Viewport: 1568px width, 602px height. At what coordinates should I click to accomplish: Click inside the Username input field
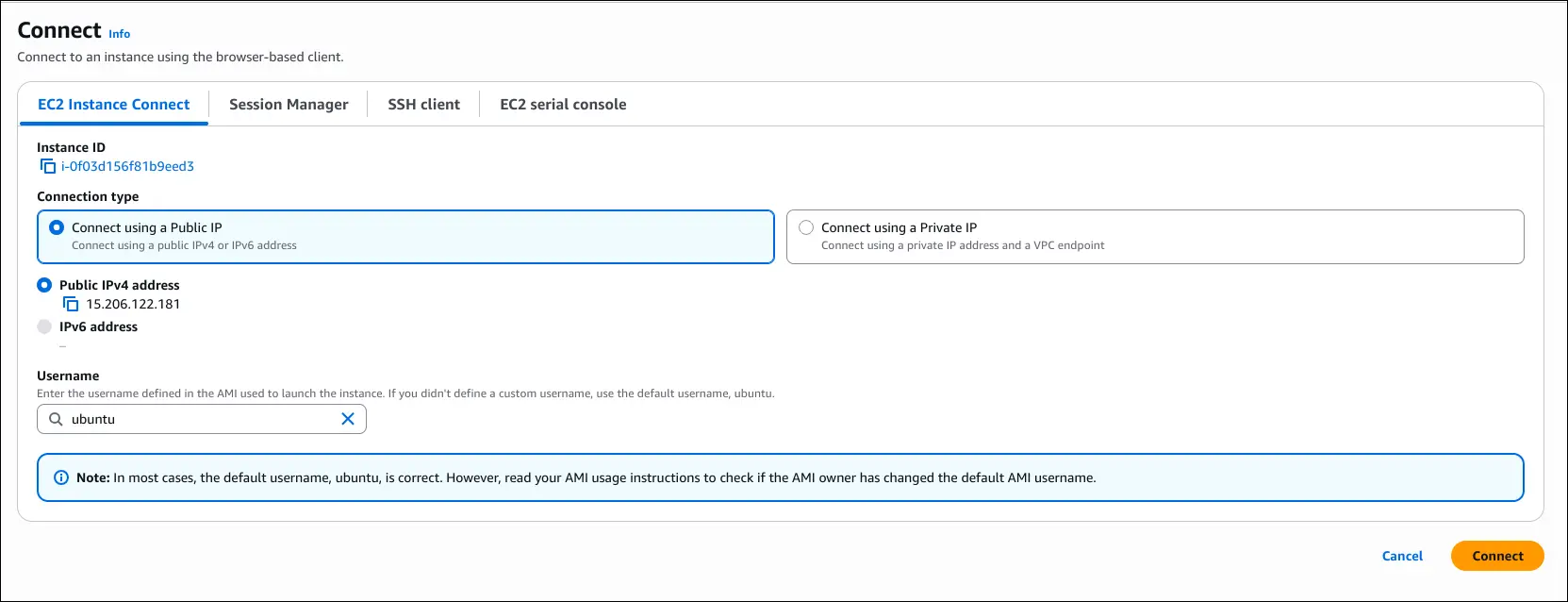203,419
